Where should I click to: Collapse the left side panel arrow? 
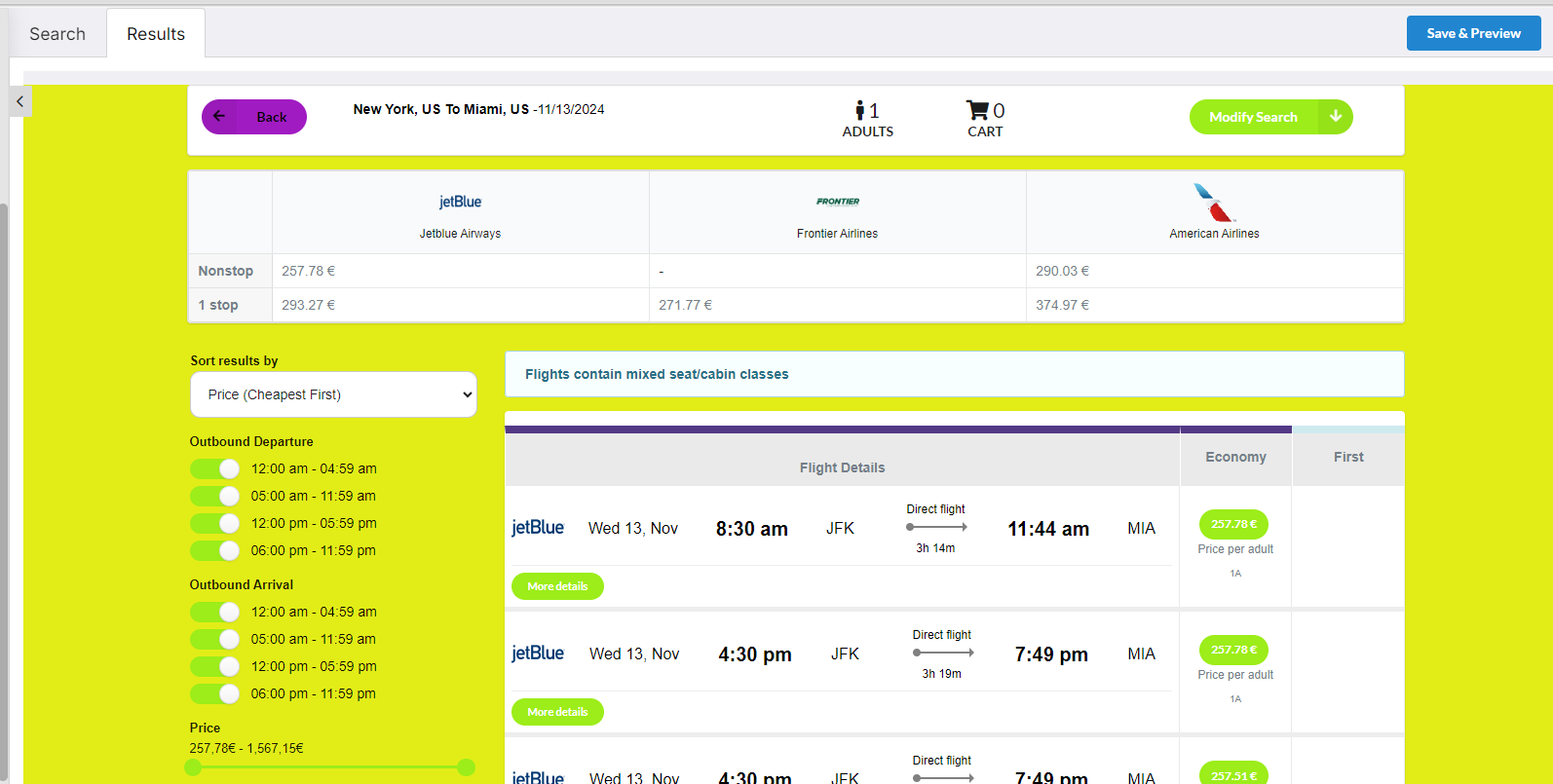pyautogui.click(x=19, y=101)
